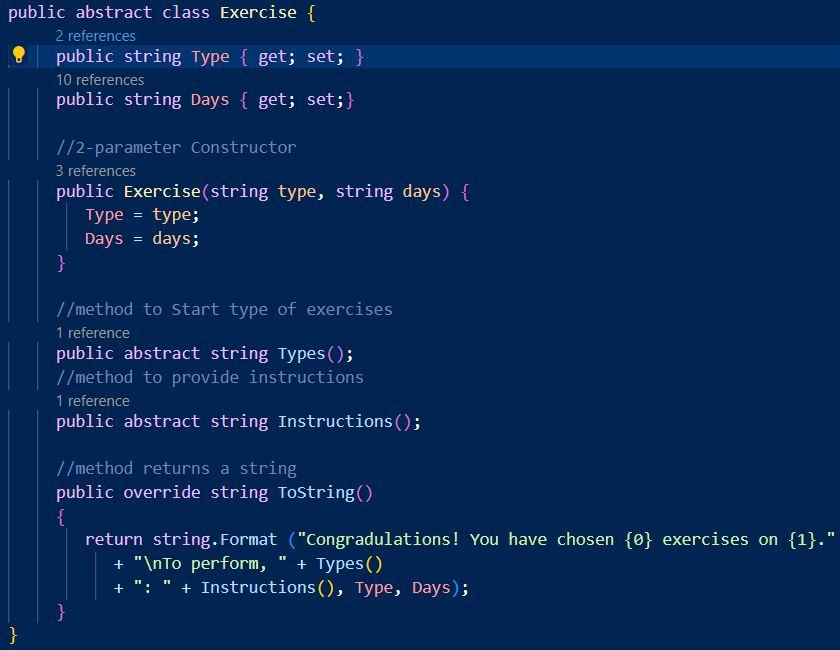Click the 'get;' accessor of the Type property
Screen dimensions: 840x650
(x=276, y=56)
